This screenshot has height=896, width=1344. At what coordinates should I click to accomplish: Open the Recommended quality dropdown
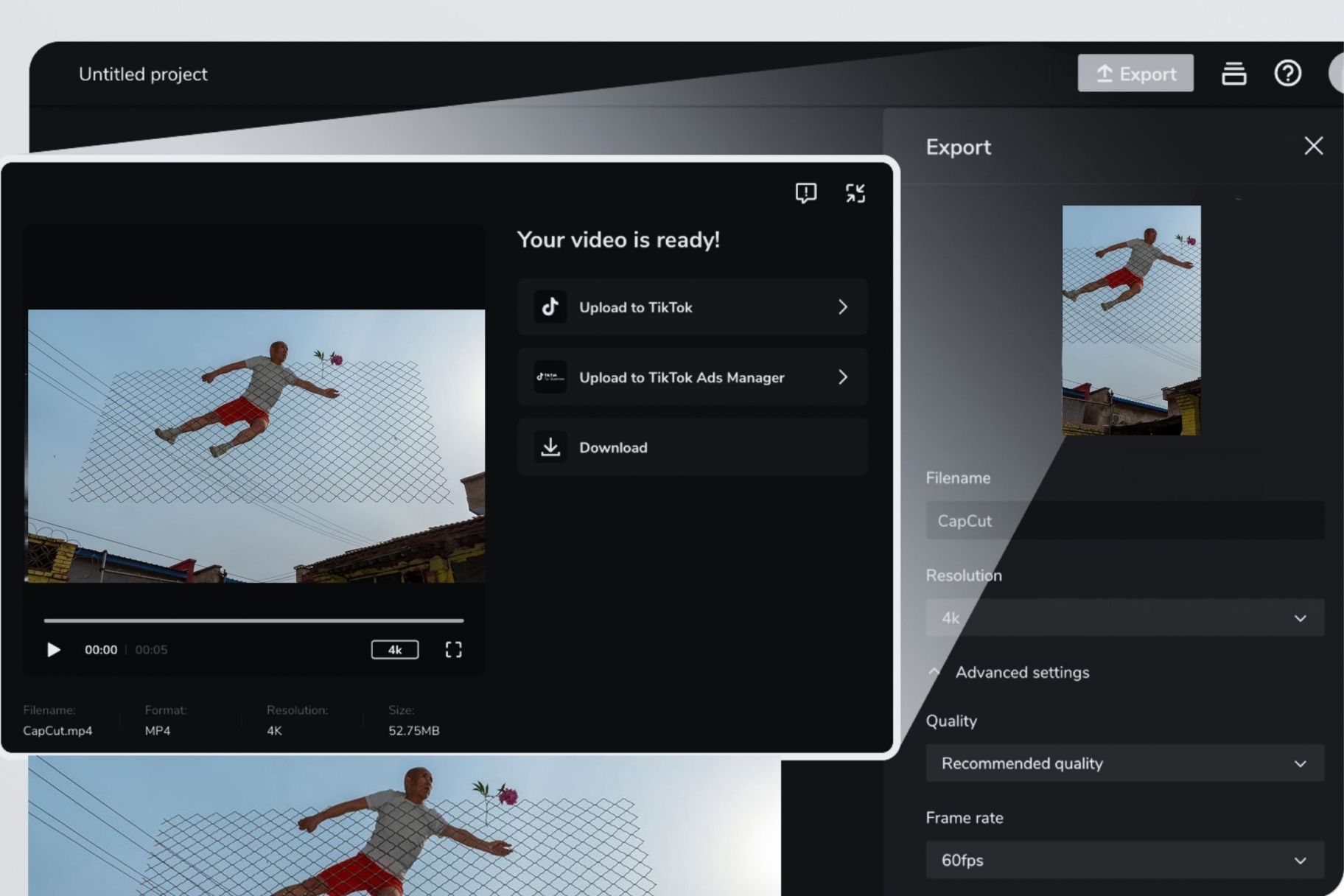(x=1124, y=763)
